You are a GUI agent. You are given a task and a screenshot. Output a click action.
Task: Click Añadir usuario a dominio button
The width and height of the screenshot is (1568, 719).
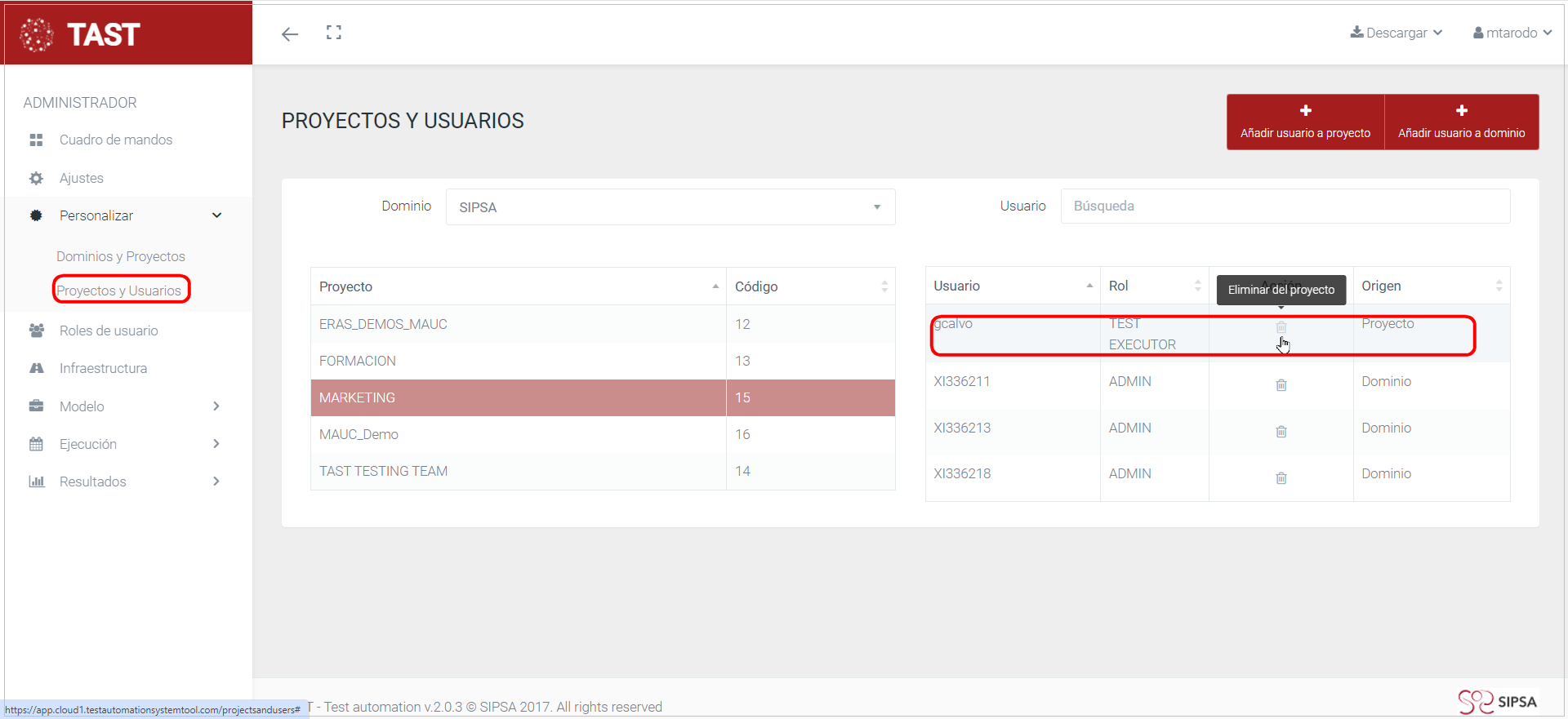(x=1461, y=122)
